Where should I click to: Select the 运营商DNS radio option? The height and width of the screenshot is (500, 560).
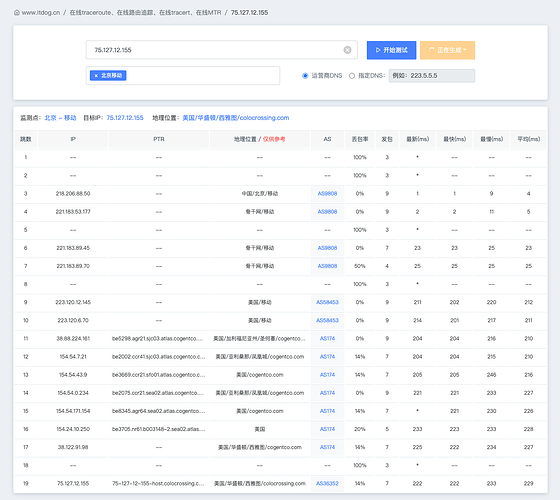pyautogui.click(x=305, y=76)
